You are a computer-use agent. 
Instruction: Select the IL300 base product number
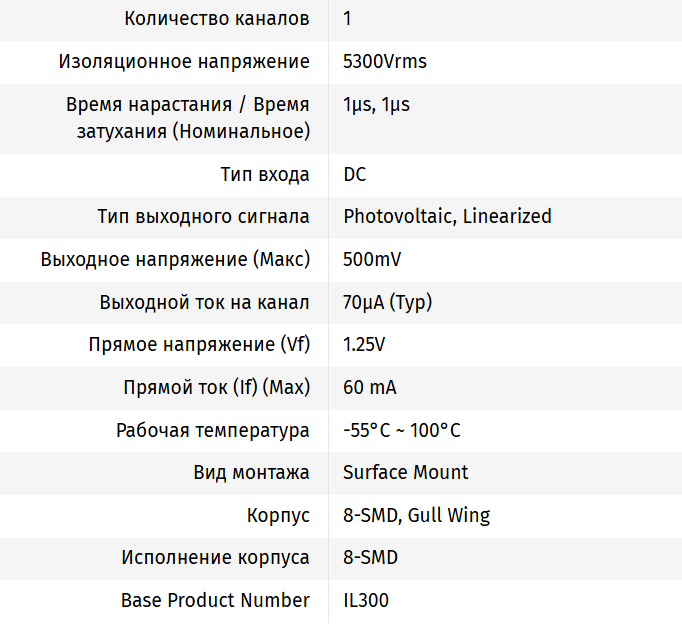pyautogui.click(x=366, y=601)
